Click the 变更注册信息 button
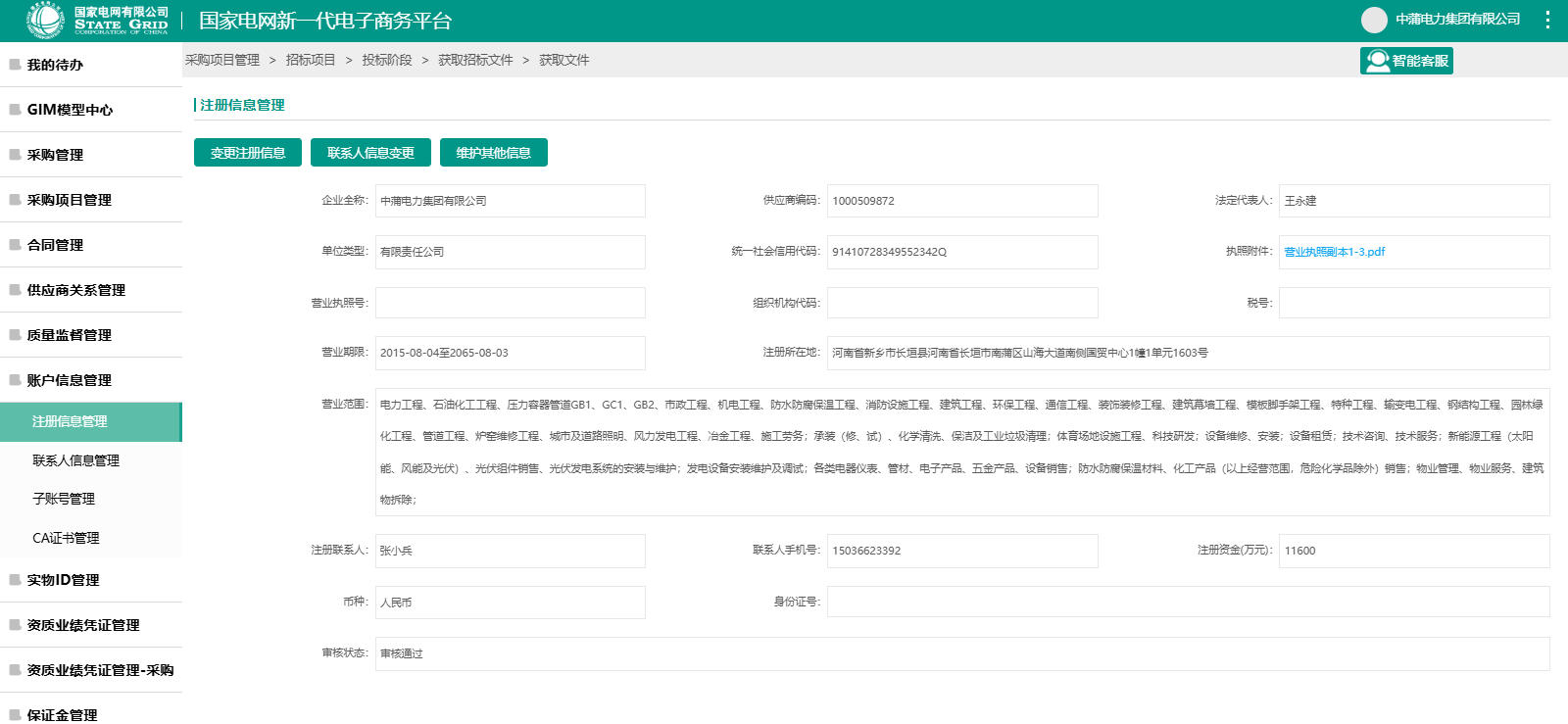This screenshot has width=1568, height=724. [248, 153]
